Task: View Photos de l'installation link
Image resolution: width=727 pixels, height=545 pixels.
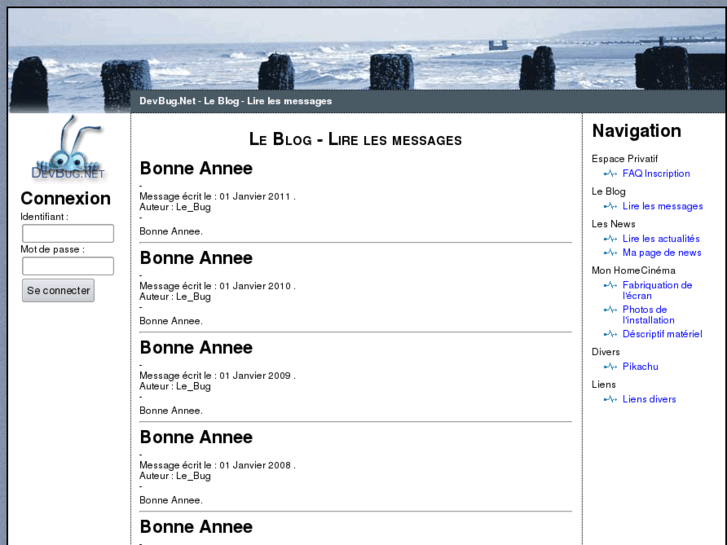Action: click(x=648, y=315)
